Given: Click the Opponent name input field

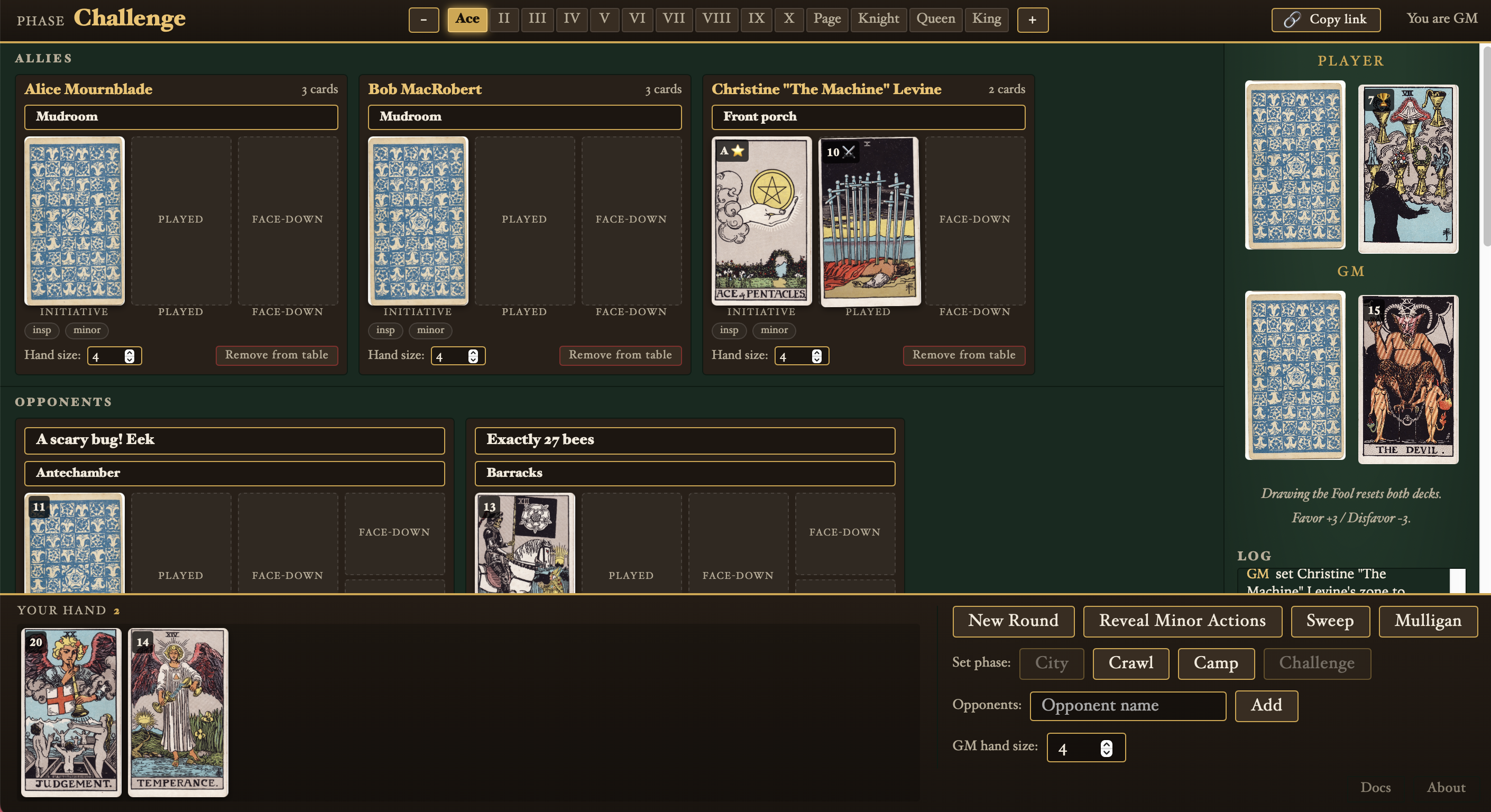Looking at the screenshot, I should pyautogui.click(x=1128, y=706).
